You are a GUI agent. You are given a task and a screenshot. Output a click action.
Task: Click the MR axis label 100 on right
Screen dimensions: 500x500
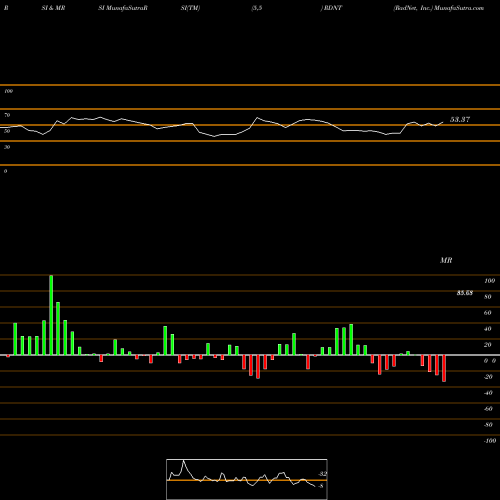tap(489, 281)
